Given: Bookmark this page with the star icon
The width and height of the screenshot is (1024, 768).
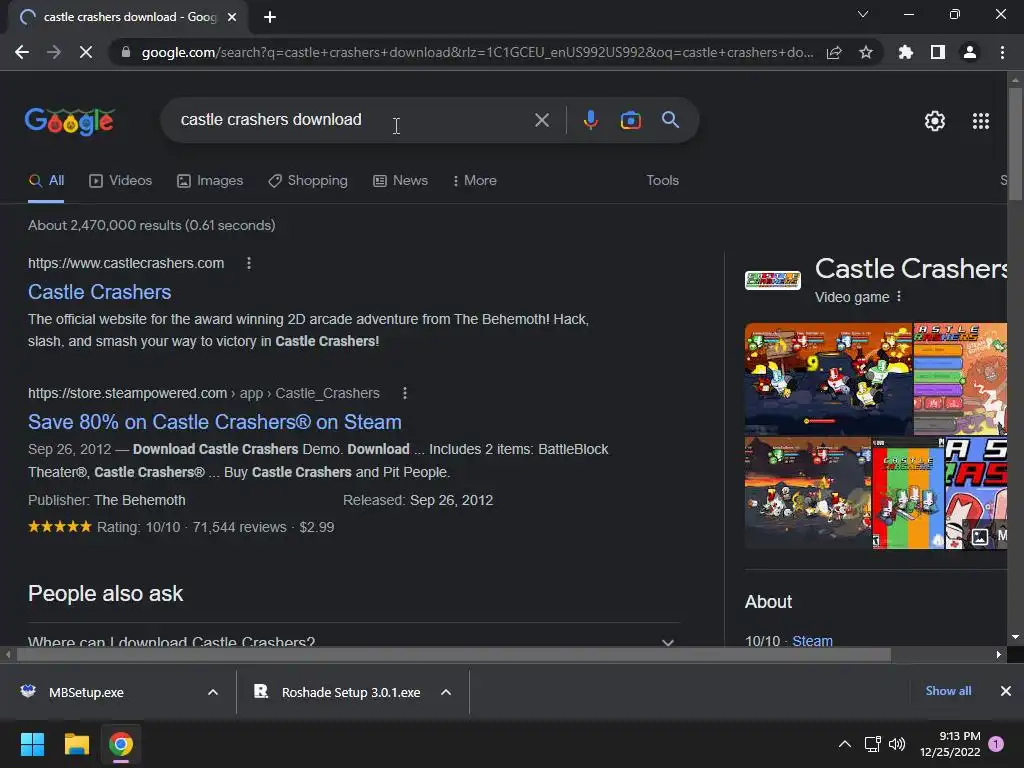Looking at the screenshot, I should [x=866, y=52].
